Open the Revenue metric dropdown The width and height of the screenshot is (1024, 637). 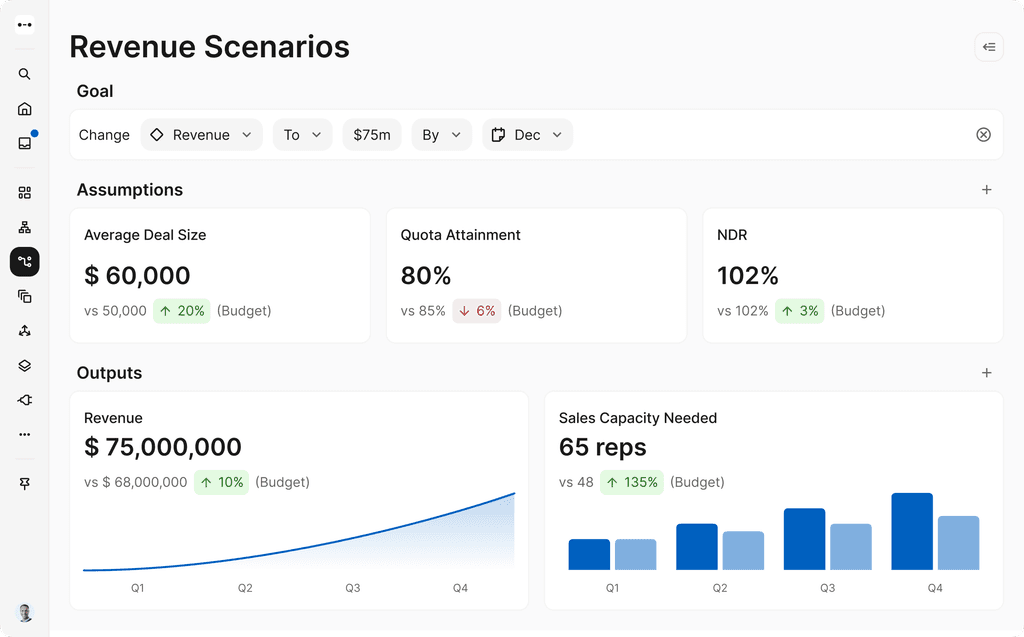201,134
